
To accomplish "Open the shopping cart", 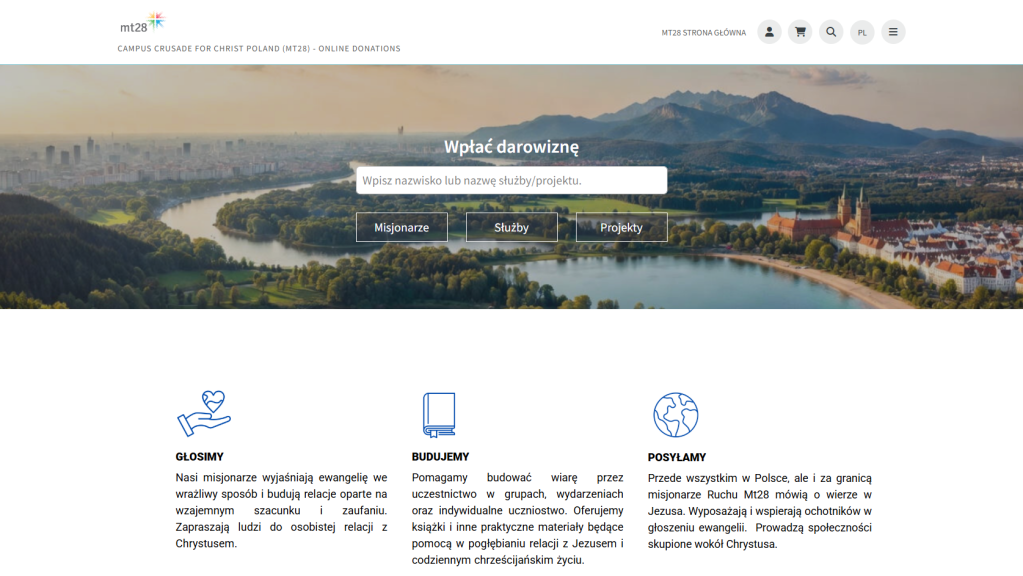I will point(800,32).
